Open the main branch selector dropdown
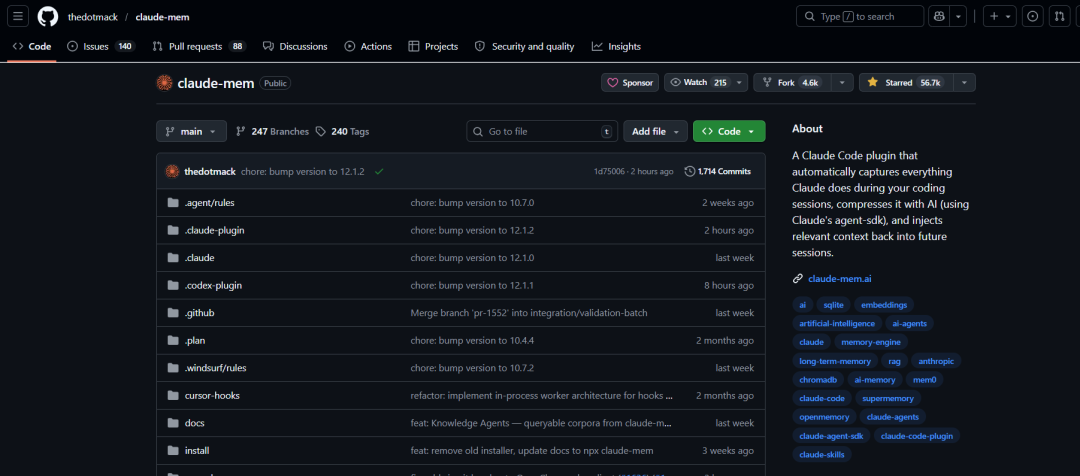The height and width of the screenshot is (476, 1080). [x=191, y=132]
